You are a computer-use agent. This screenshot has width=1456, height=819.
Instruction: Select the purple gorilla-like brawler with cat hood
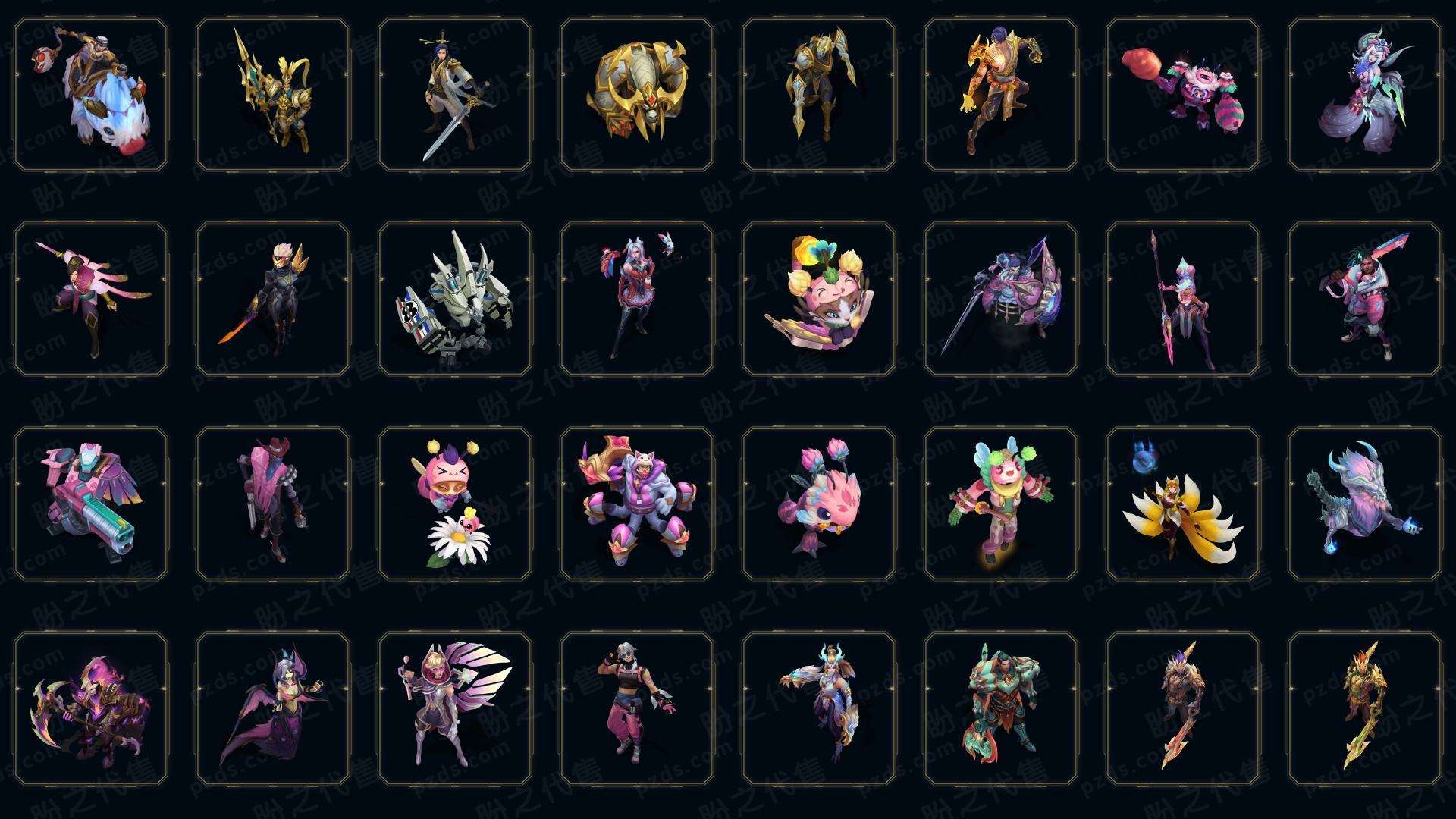click(637, 504)
